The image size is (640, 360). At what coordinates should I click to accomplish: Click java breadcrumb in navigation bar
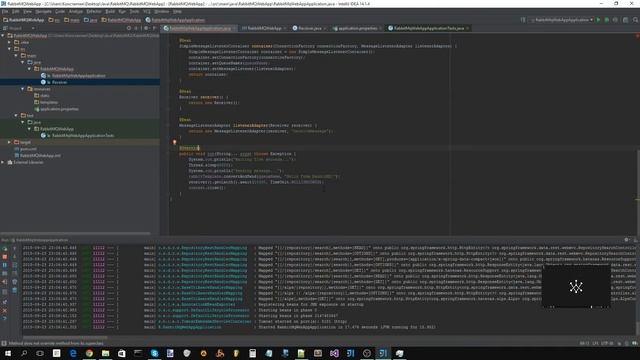[91, 20]
